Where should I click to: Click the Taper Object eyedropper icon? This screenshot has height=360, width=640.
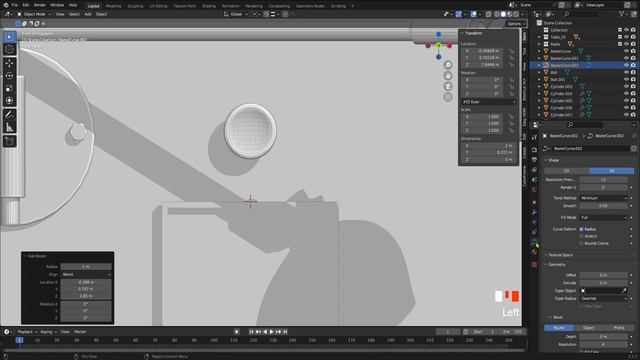tap(624, 291)
